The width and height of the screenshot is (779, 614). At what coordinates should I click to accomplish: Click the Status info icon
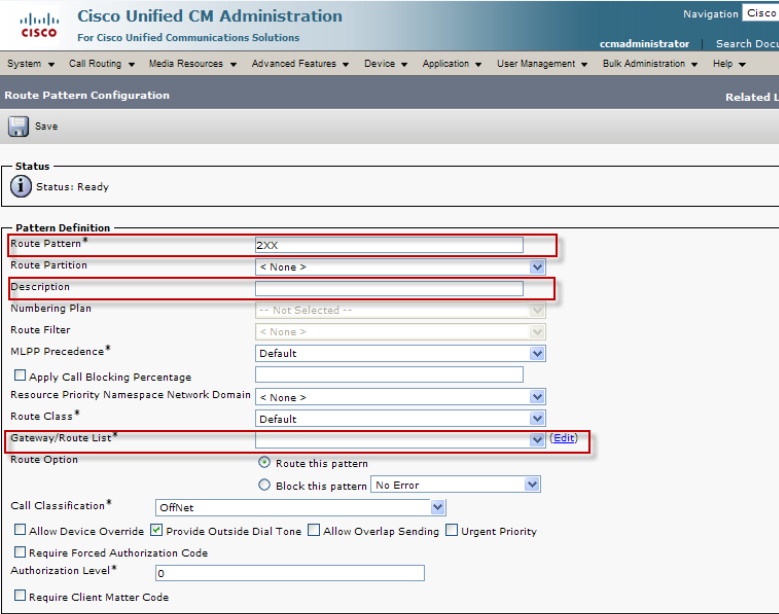(x=21, y=187)
